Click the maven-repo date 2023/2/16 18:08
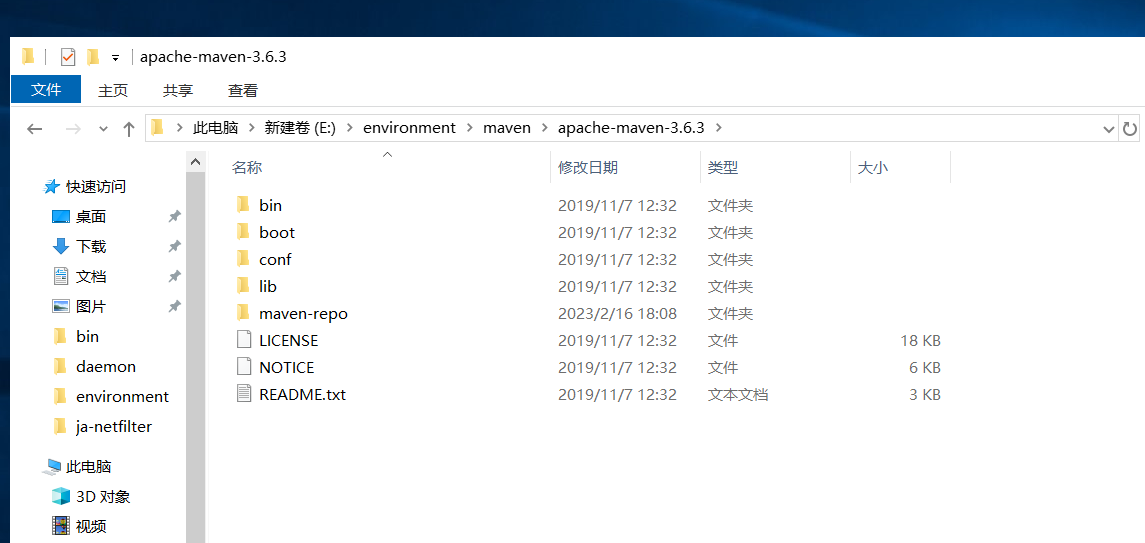 click(x=617, y=314)
